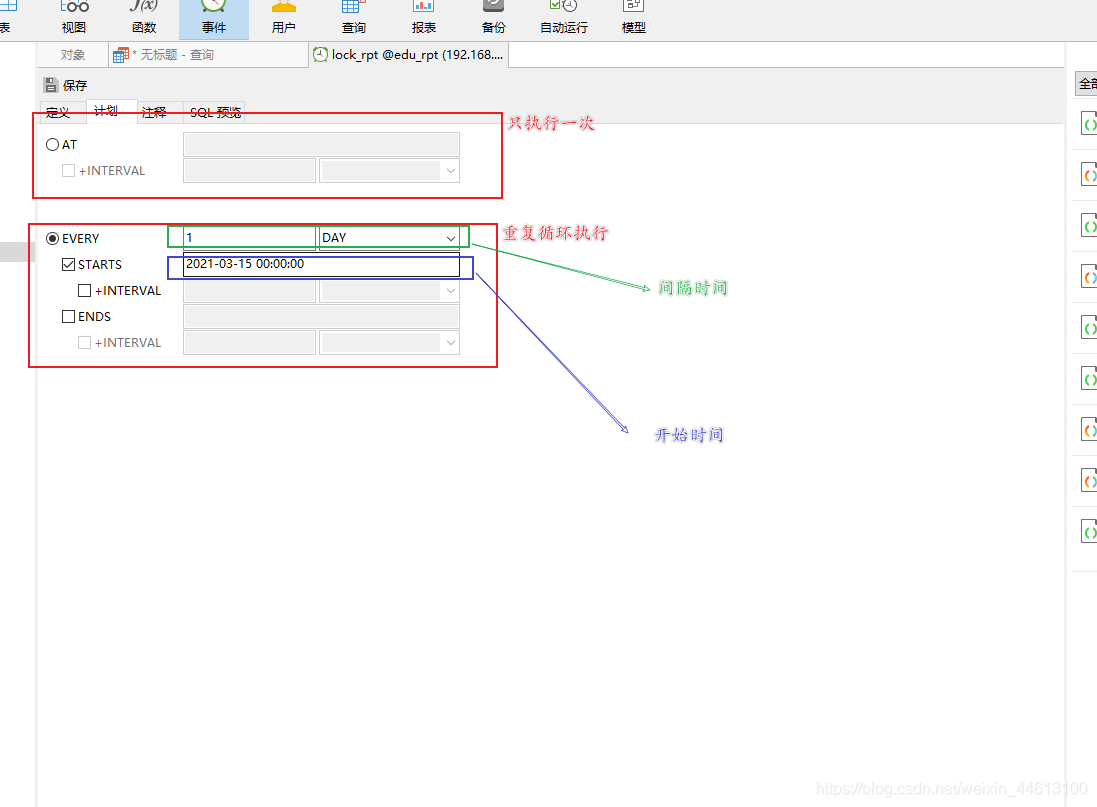Screen dimensions: 1097x807
Task: Click the 保存 save disk icon
Action: pyautogui.click(x=50, y=85)
